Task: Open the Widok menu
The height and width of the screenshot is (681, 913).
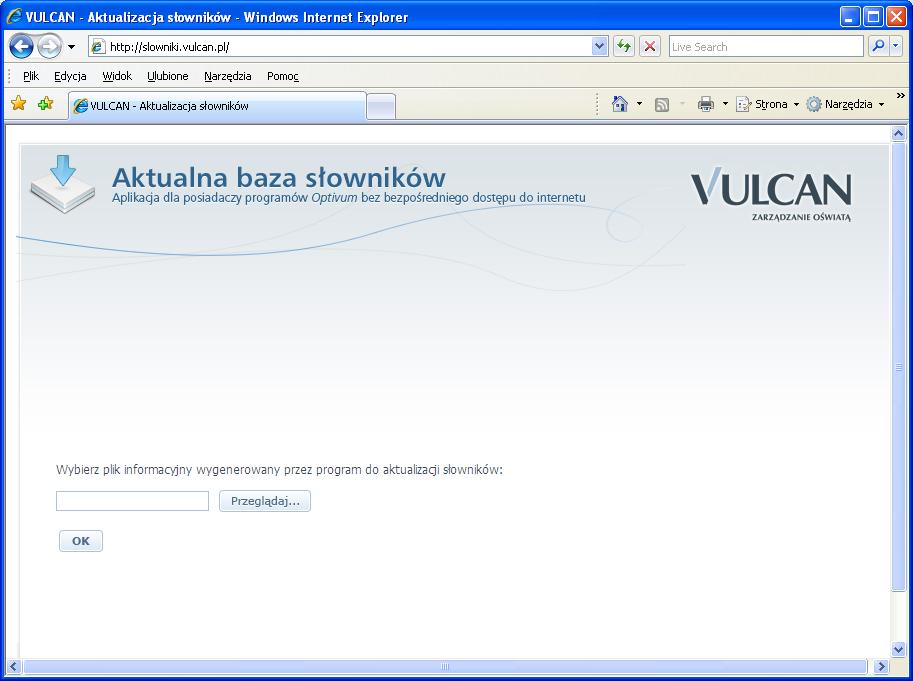Action: tap(117, 76)
